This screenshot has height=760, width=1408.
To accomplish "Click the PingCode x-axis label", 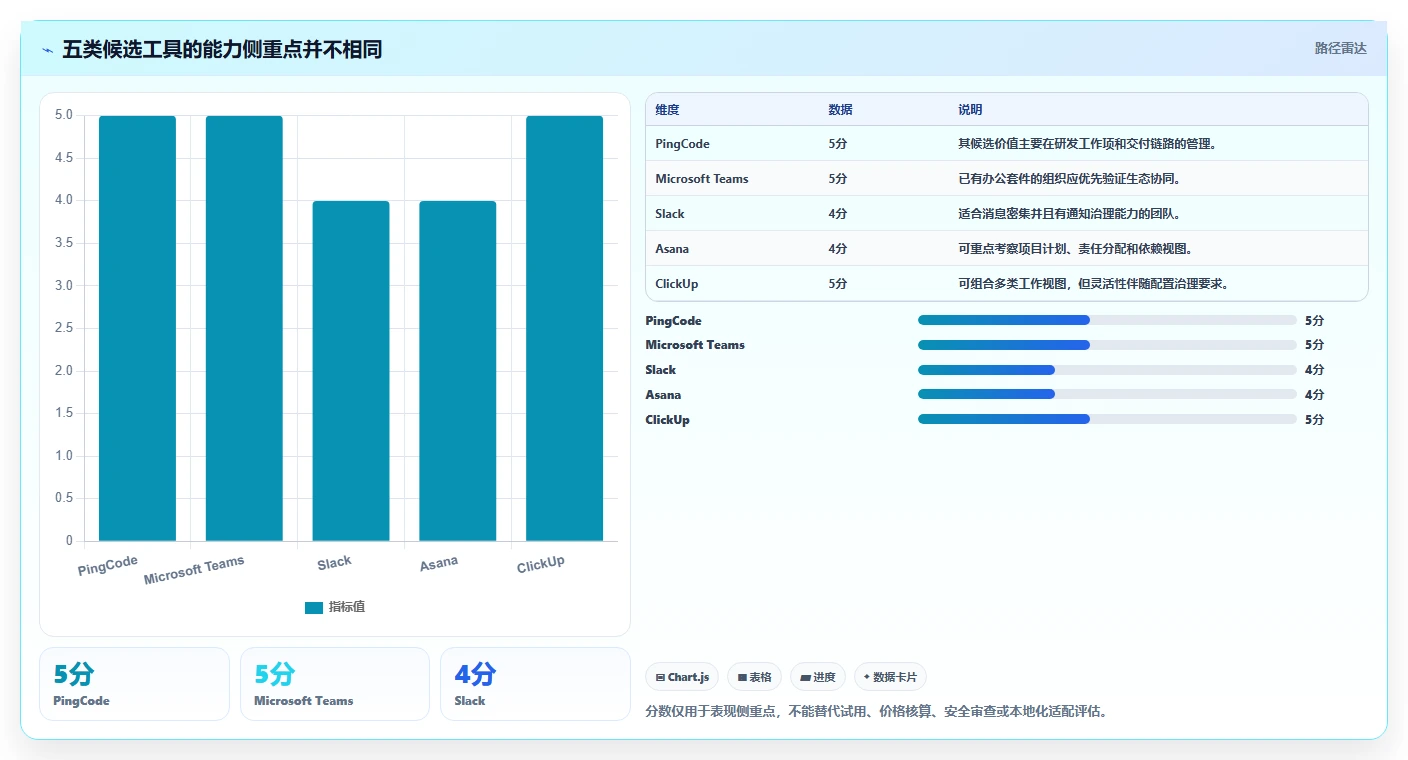I will click(108, 565).
